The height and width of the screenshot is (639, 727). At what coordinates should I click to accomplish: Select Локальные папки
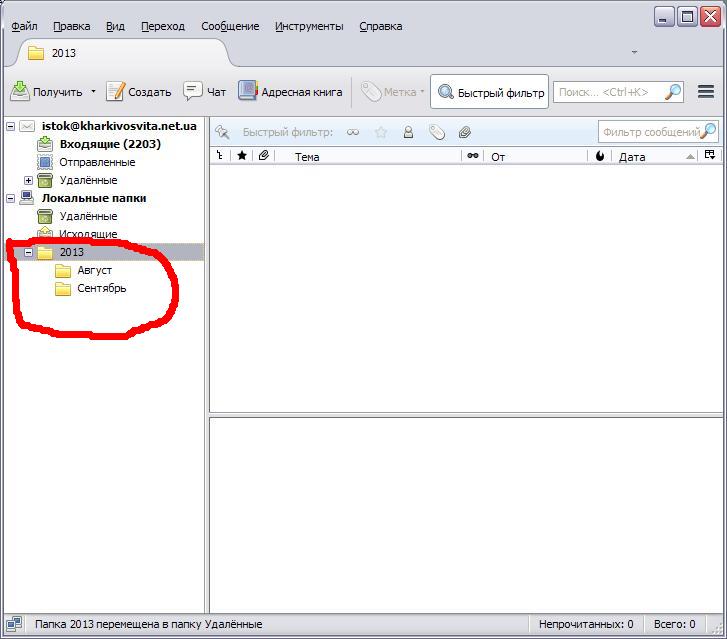(x=94, y=198)
